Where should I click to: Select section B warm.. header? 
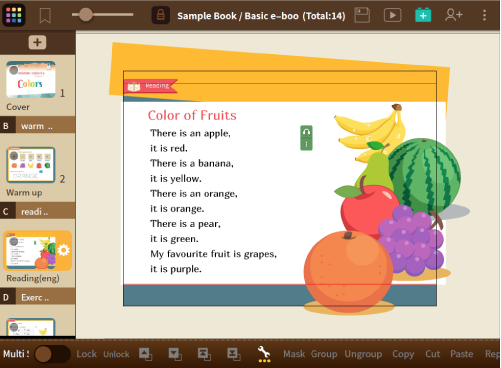37,126
